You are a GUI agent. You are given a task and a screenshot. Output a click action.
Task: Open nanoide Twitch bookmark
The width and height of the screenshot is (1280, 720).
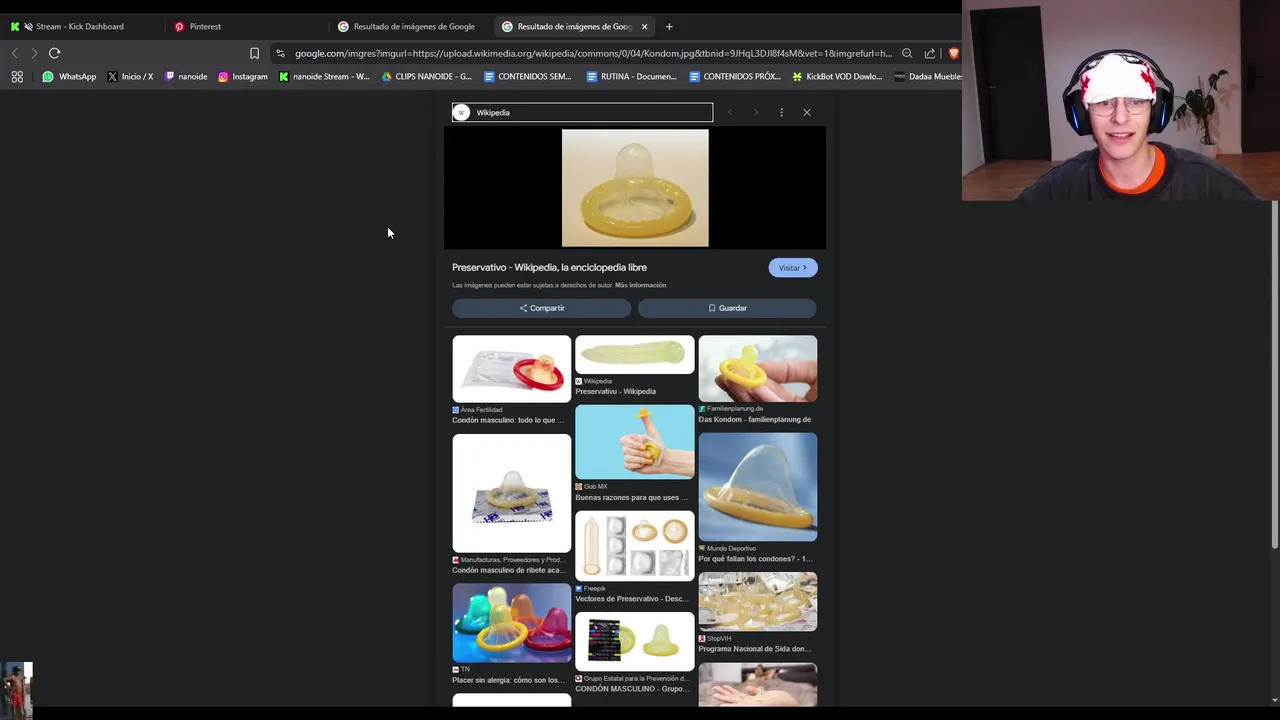[186, 76]
